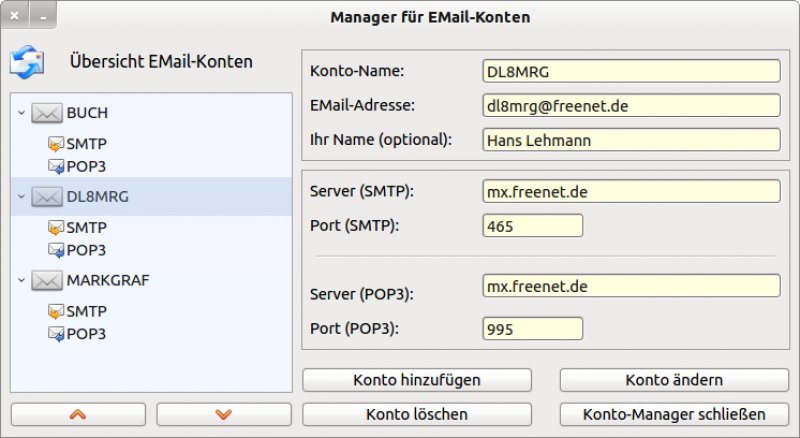Collapse the MARKGRAF account tree node

click(x=21, y=281)
